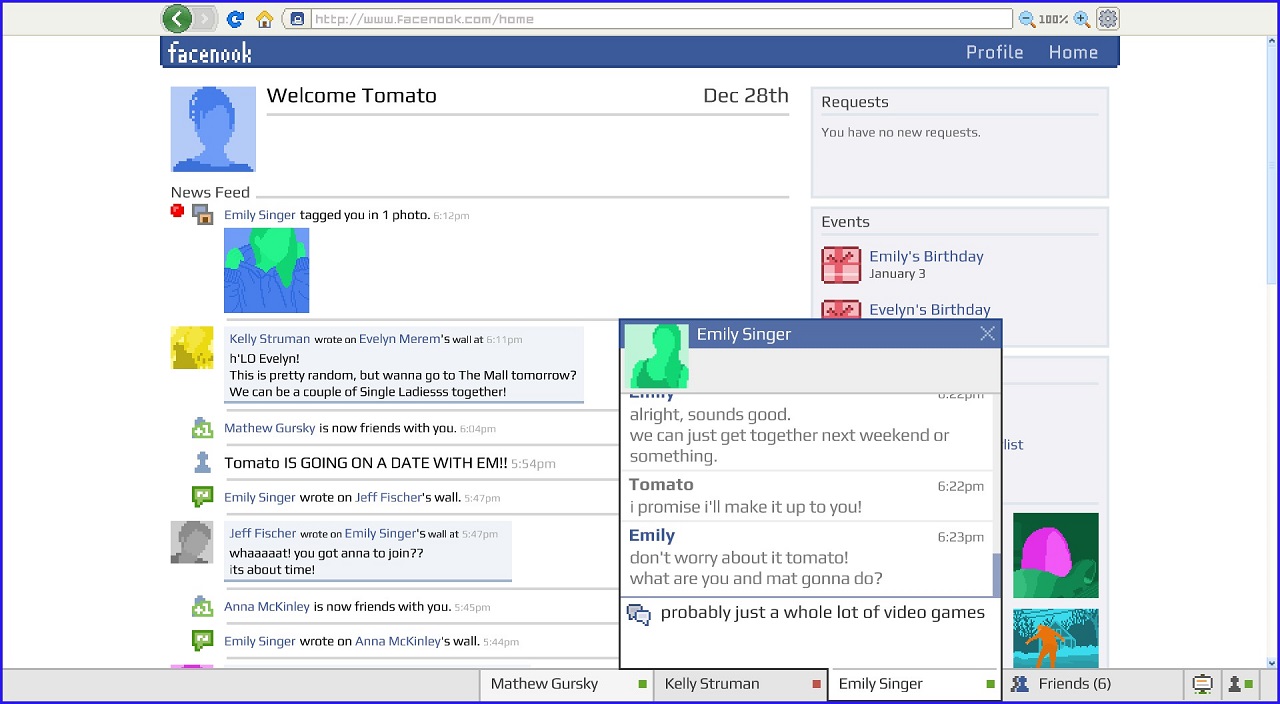The height and width of the screenshot is (704, 1280).
Task: Switch to the Kelly Struman chat tab
Action: (741, 684)
